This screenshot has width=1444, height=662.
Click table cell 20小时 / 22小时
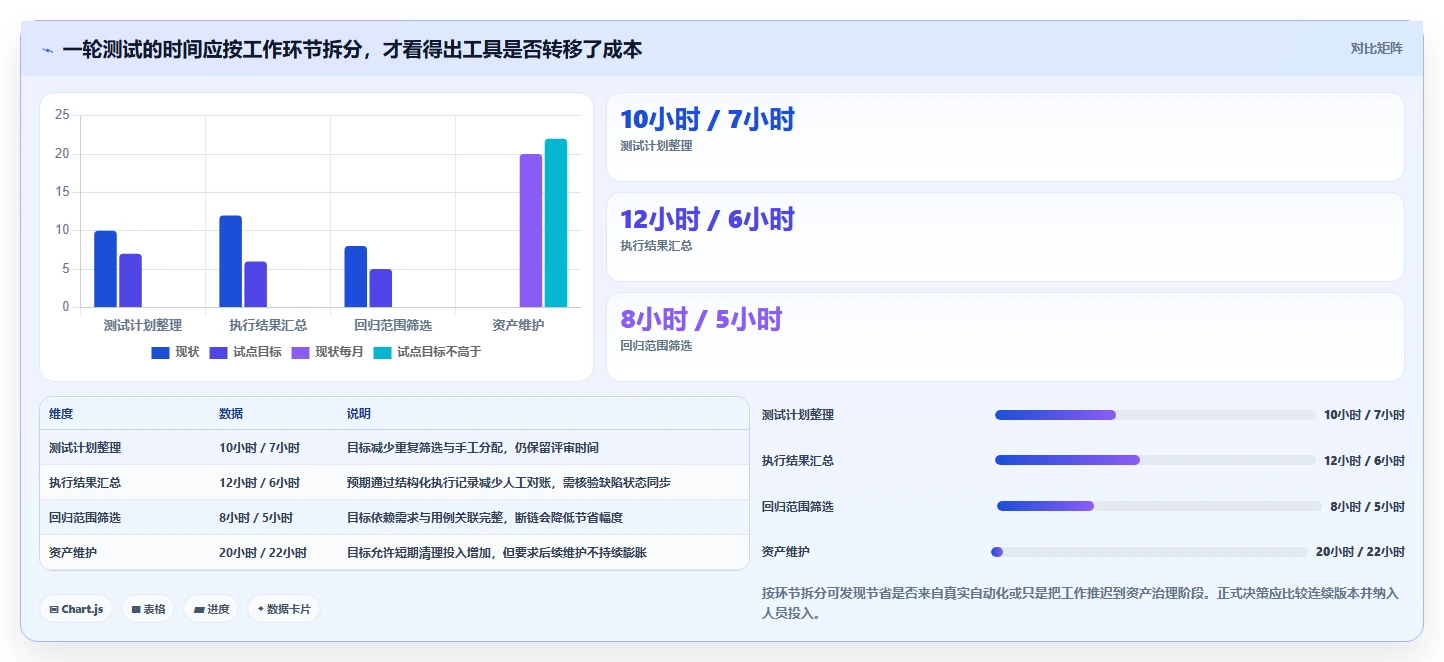263,553
